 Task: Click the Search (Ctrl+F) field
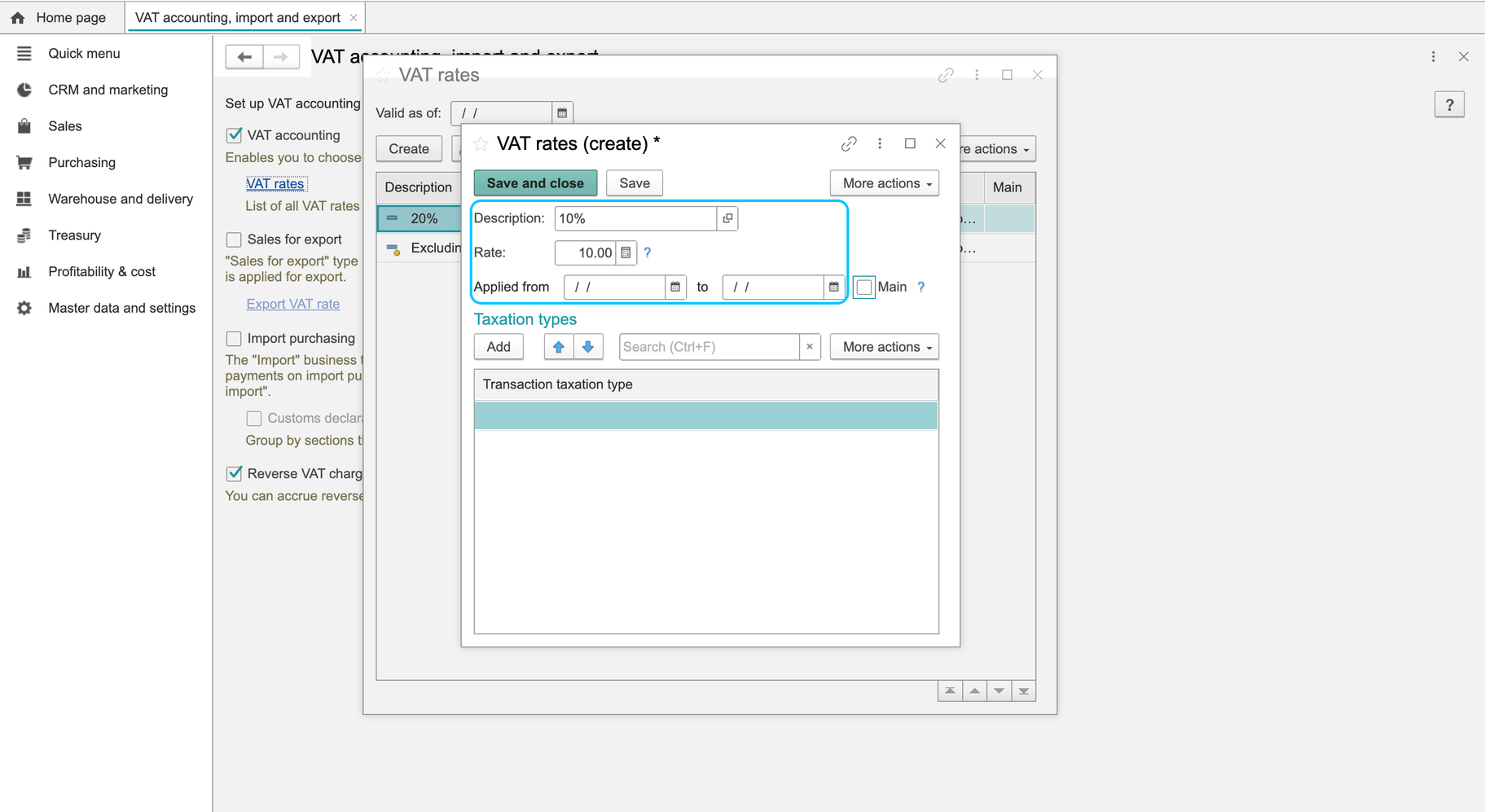tap(709, 347)
